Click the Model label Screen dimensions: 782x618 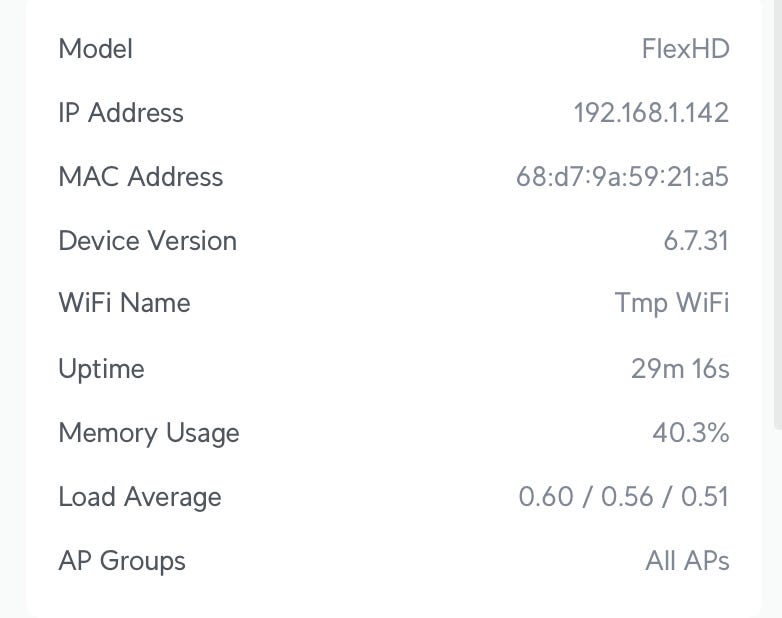96,49
